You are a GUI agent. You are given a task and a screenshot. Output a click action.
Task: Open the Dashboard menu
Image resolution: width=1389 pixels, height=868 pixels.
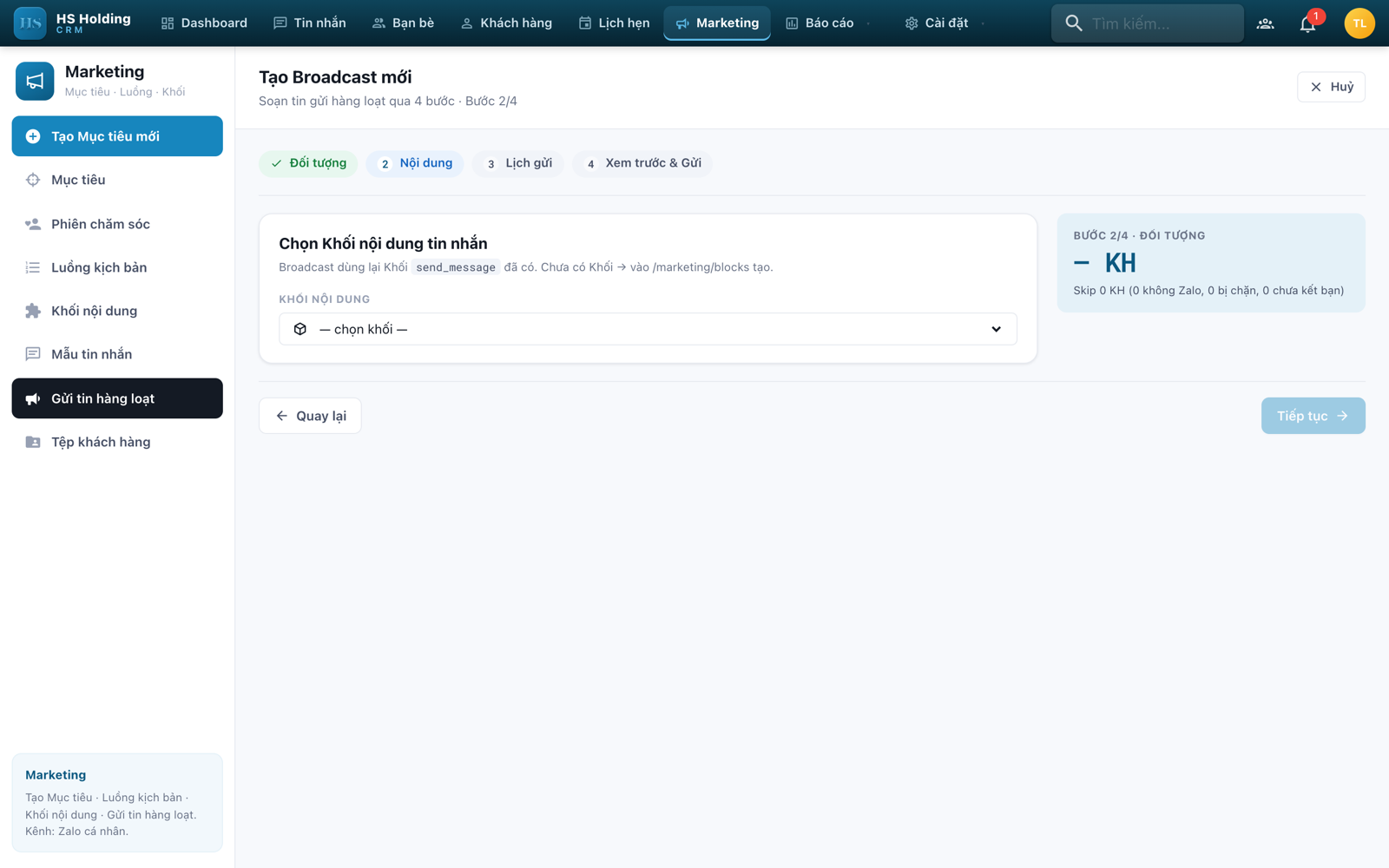(x=204, y=23)
